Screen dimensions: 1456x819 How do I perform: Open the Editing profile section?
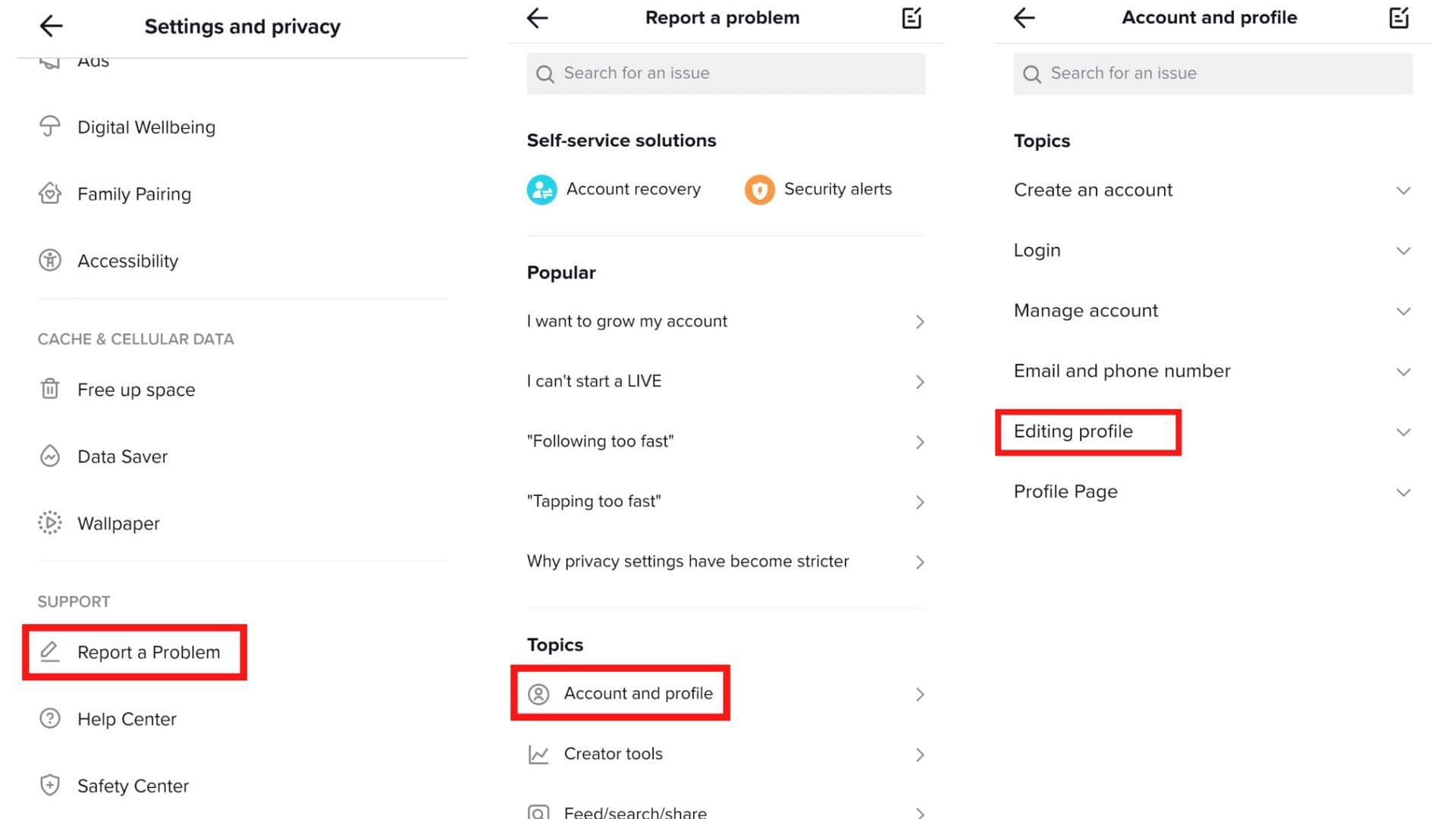coord(1074,431)
